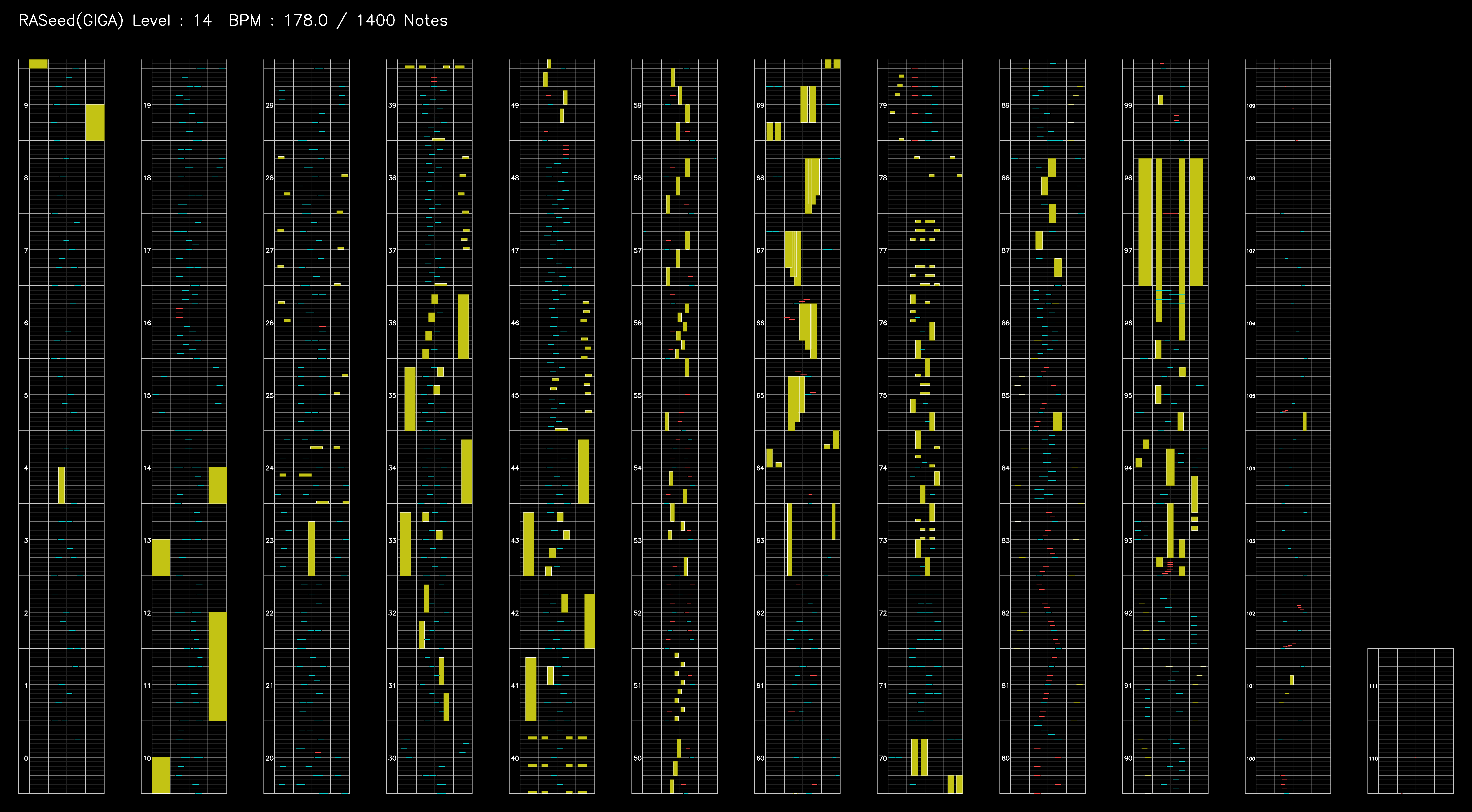Screen dimensions: 1472x812
Task: Click the yellow hold note in measure 105
Action: click(x=1304, y=421)
